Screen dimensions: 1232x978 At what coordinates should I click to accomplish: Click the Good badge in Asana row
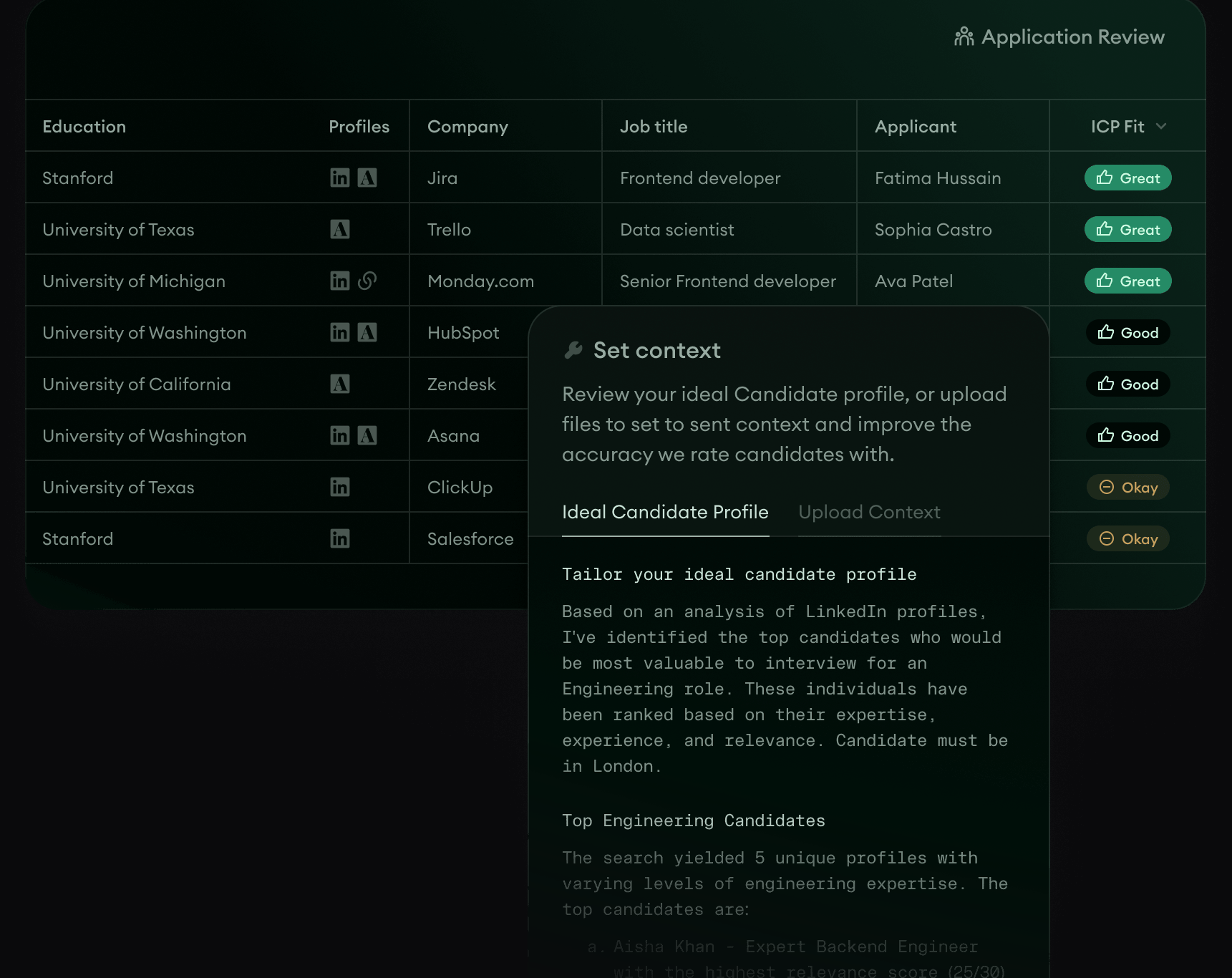tap(1128, 435)
